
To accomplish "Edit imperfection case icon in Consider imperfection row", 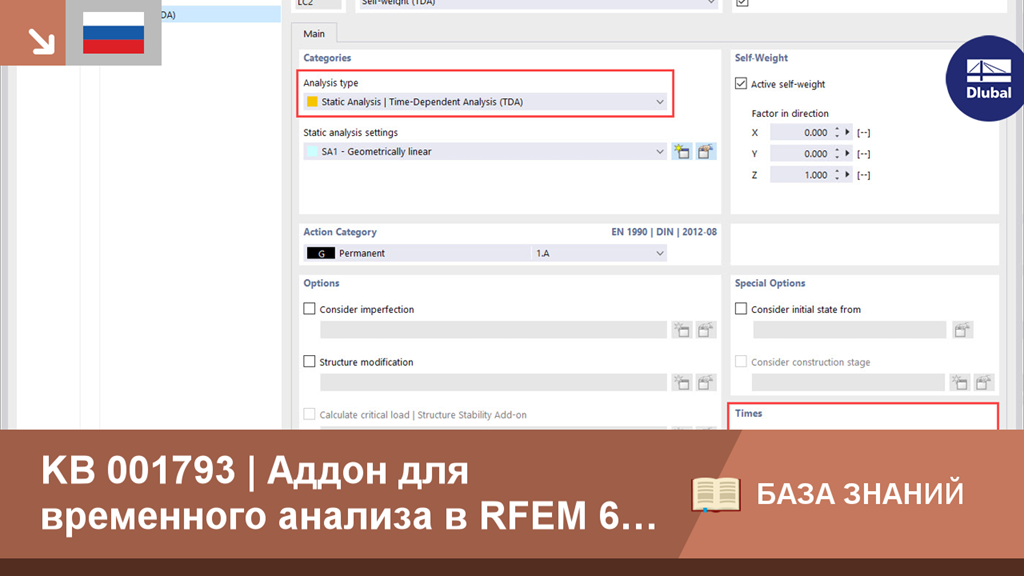I will pos(705,330).
